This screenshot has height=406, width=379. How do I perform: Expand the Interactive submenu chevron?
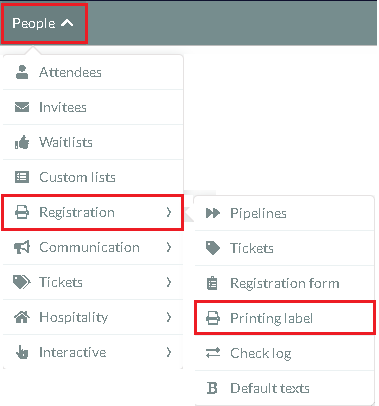pos(169,352)
